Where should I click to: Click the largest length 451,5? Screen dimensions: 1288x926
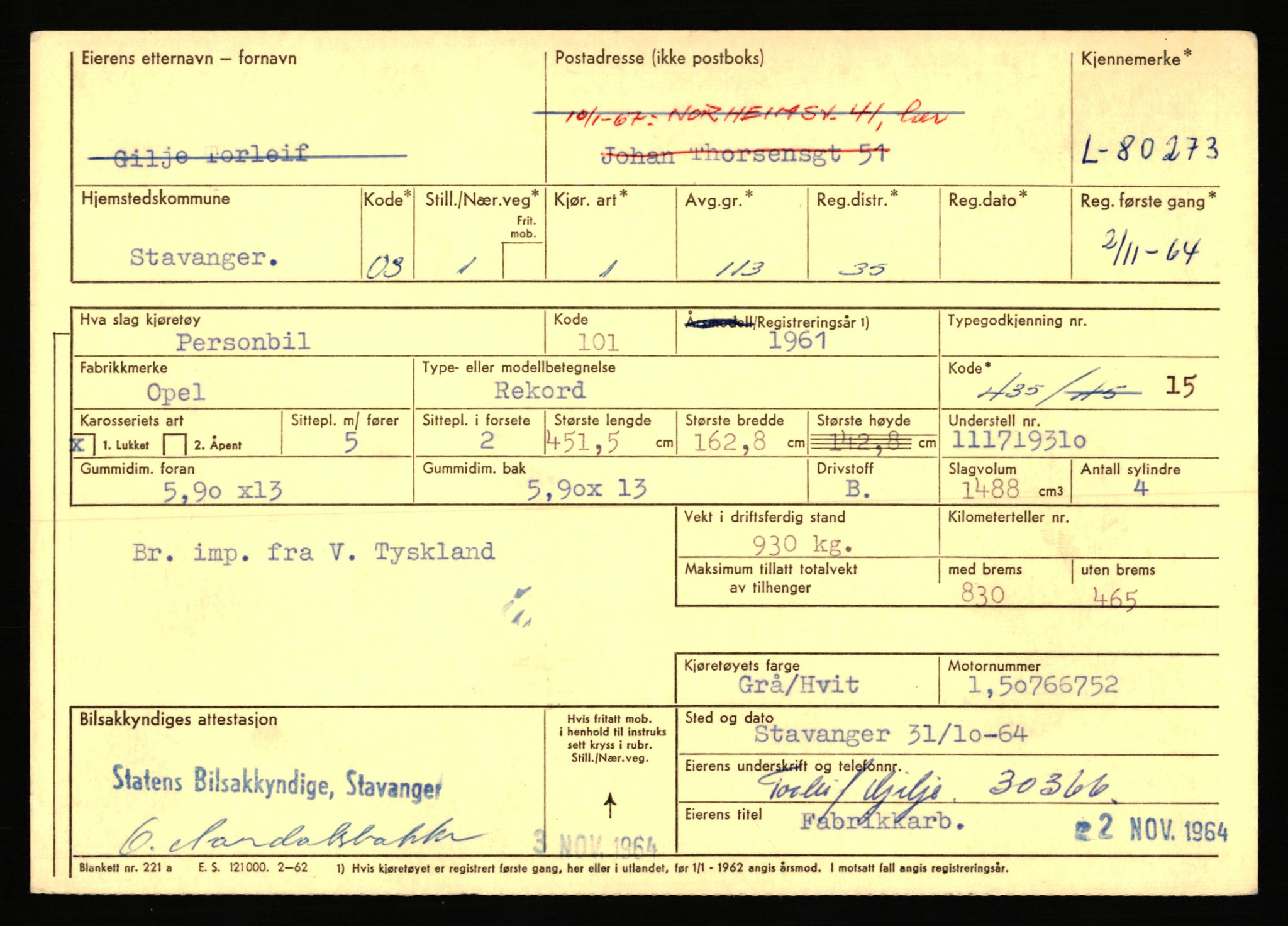(583, 442)
